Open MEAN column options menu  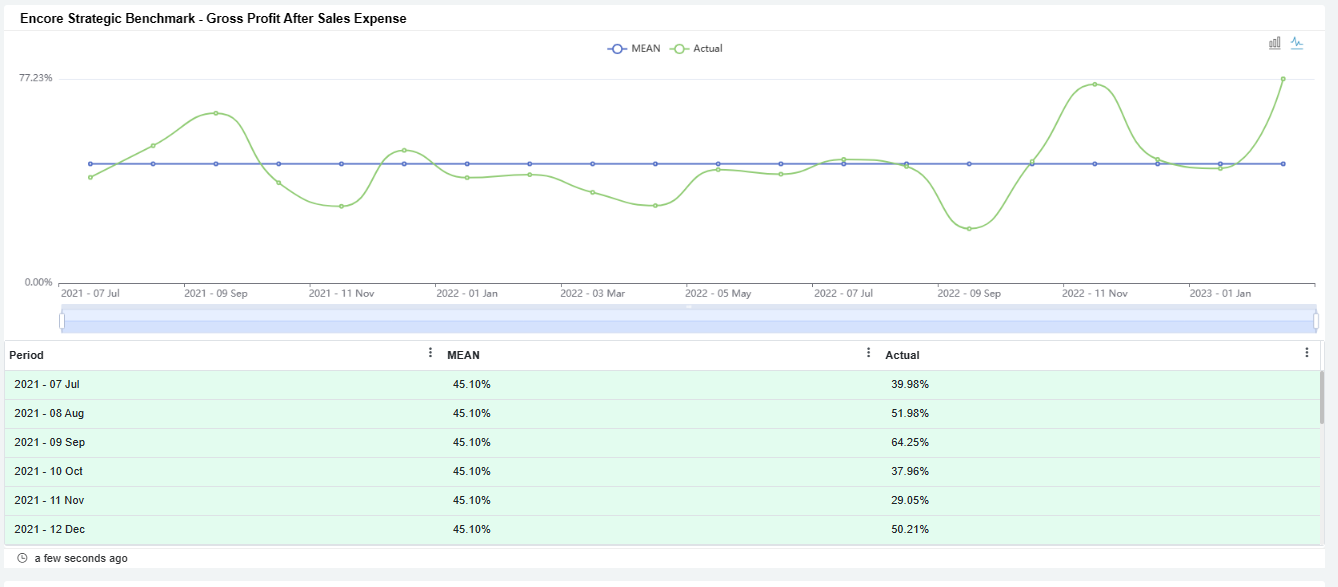[x=869, y=353]
